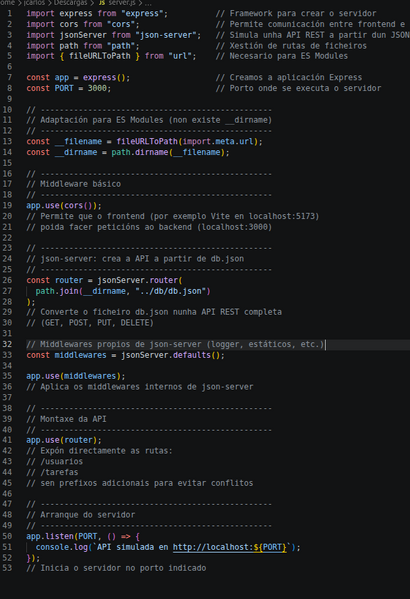Click line number 32 in the gutter
This screenshot has height=599, width=410.
click(x=7, y=344)
